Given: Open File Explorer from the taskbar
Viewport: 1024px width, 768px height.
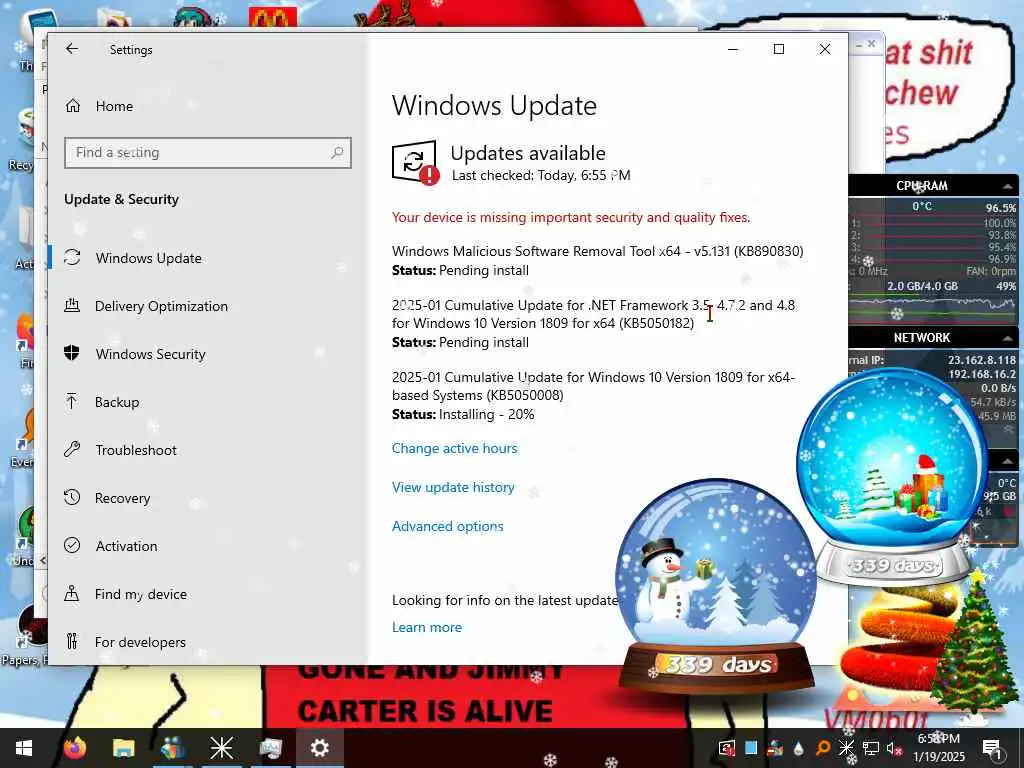Looking at the screenshot, I should coord(123,748).
